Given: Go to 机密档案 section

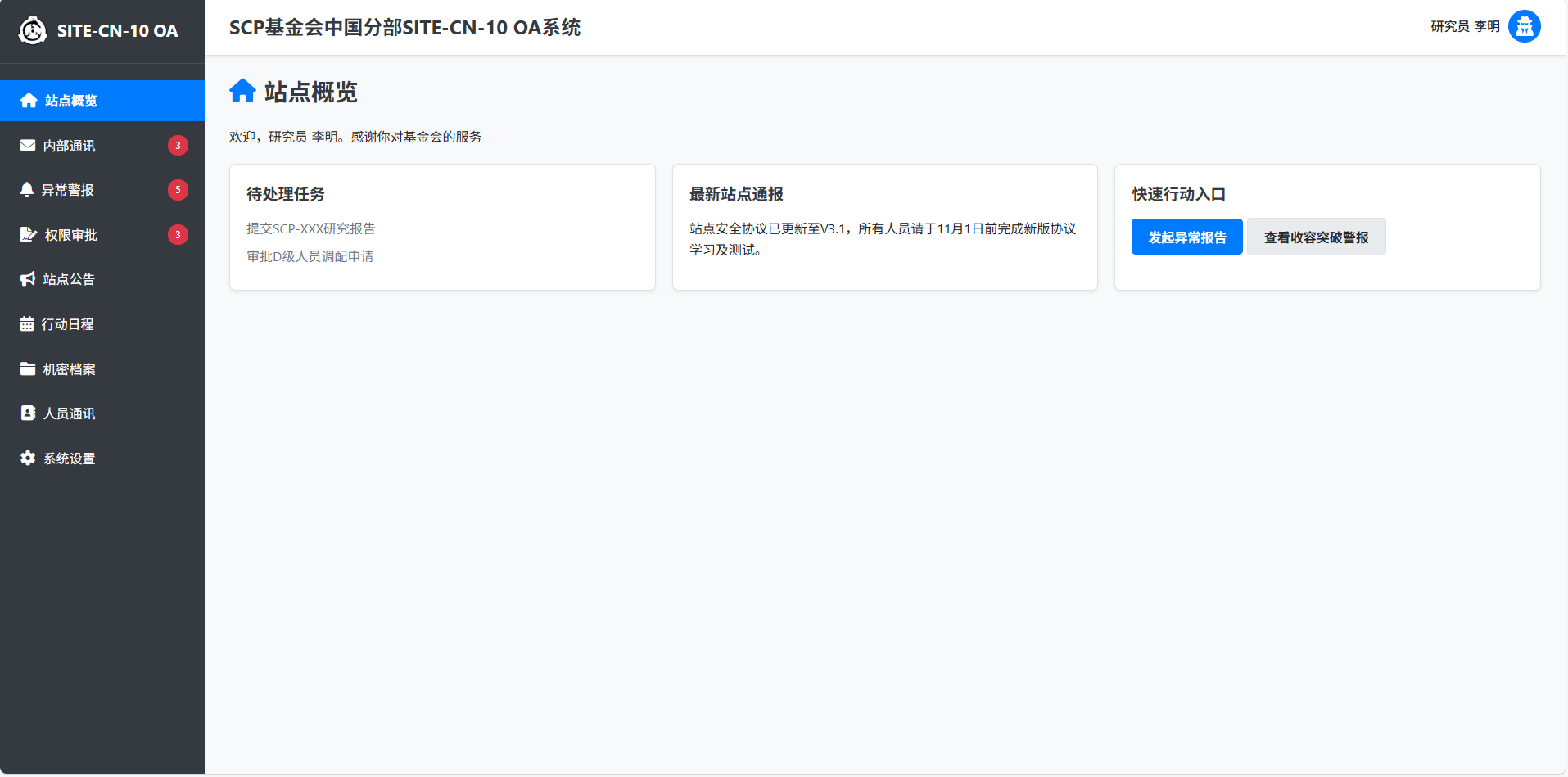Looking at the screenshot, I should (x=70, y=369).
